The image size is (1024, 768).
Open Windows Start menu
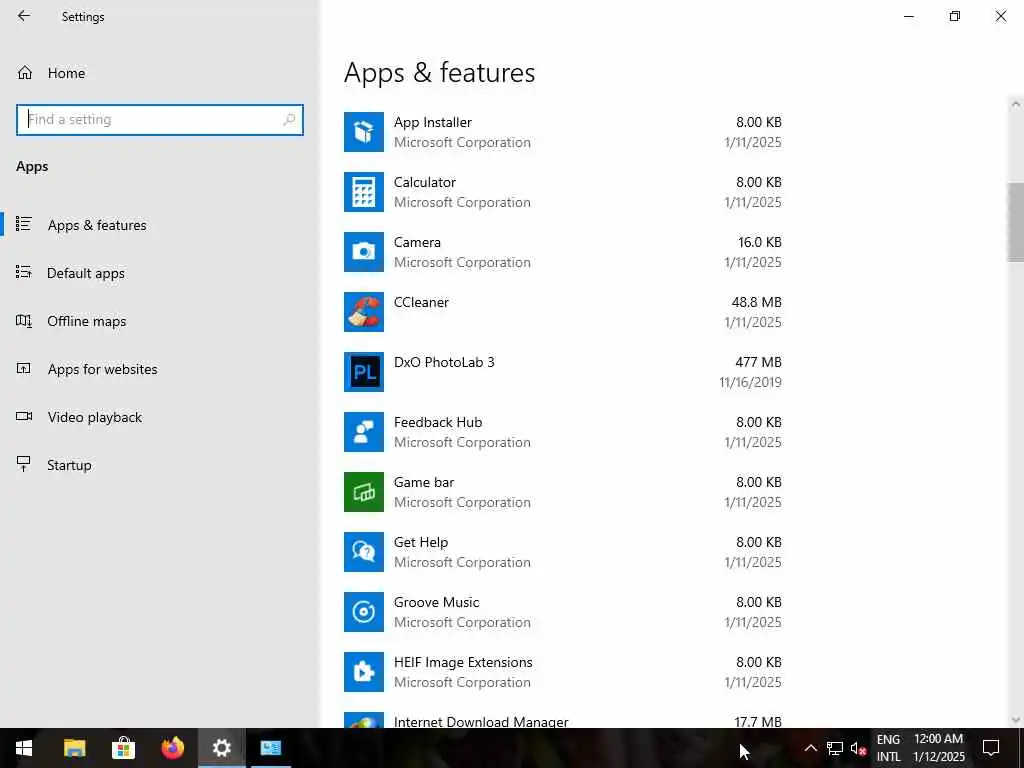[24, 748]
